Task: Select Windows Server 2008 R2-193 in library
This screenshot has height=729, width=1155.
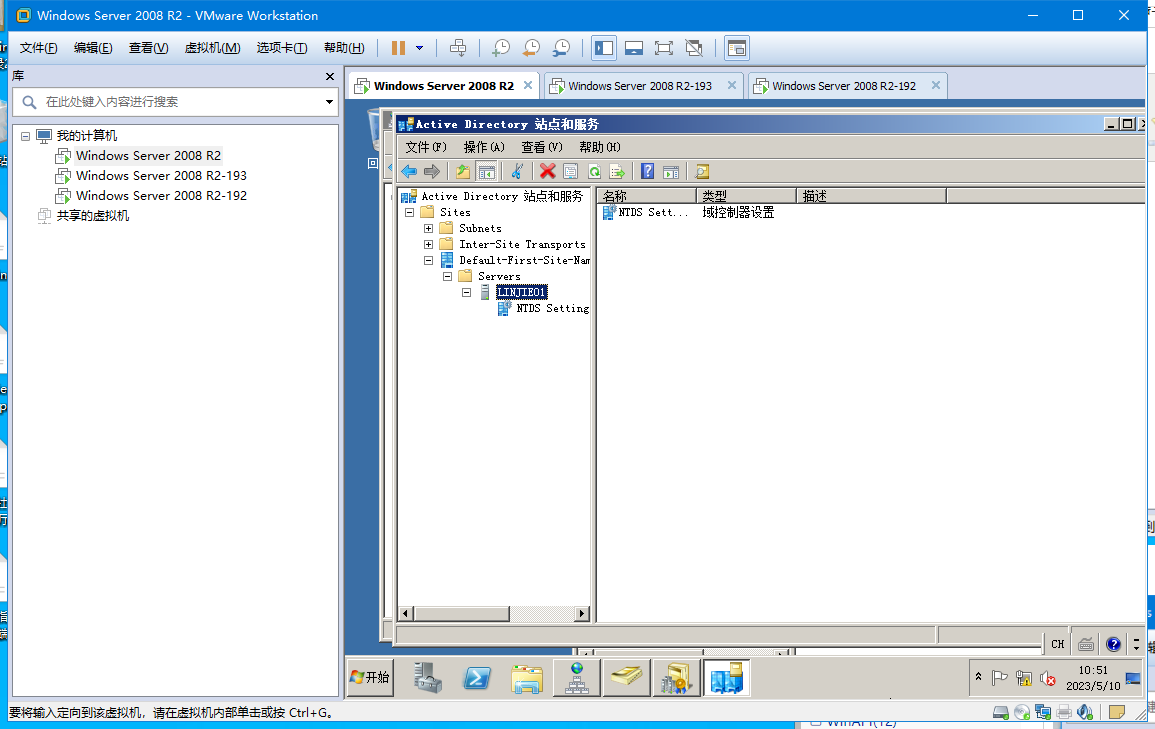Action: click(161, 176)
